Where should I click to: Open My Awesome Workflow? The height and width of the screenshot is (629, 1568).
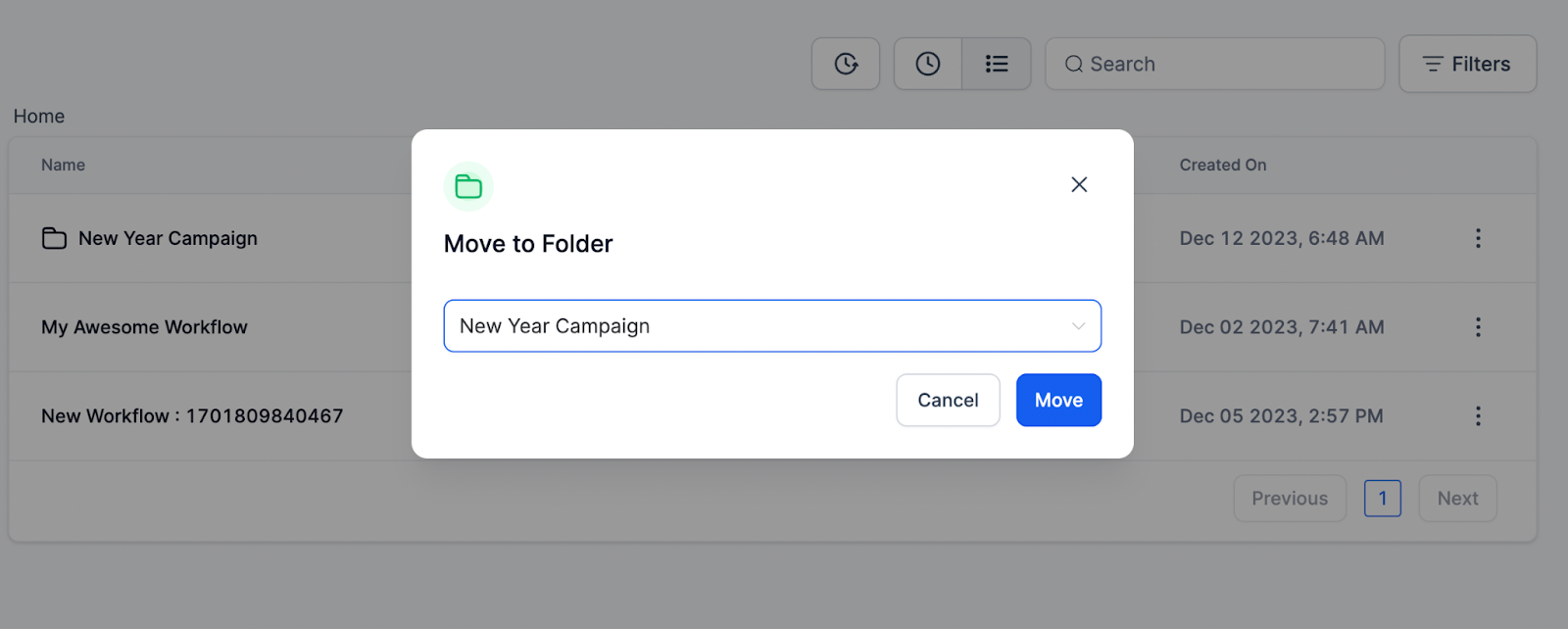coord(144,327)
